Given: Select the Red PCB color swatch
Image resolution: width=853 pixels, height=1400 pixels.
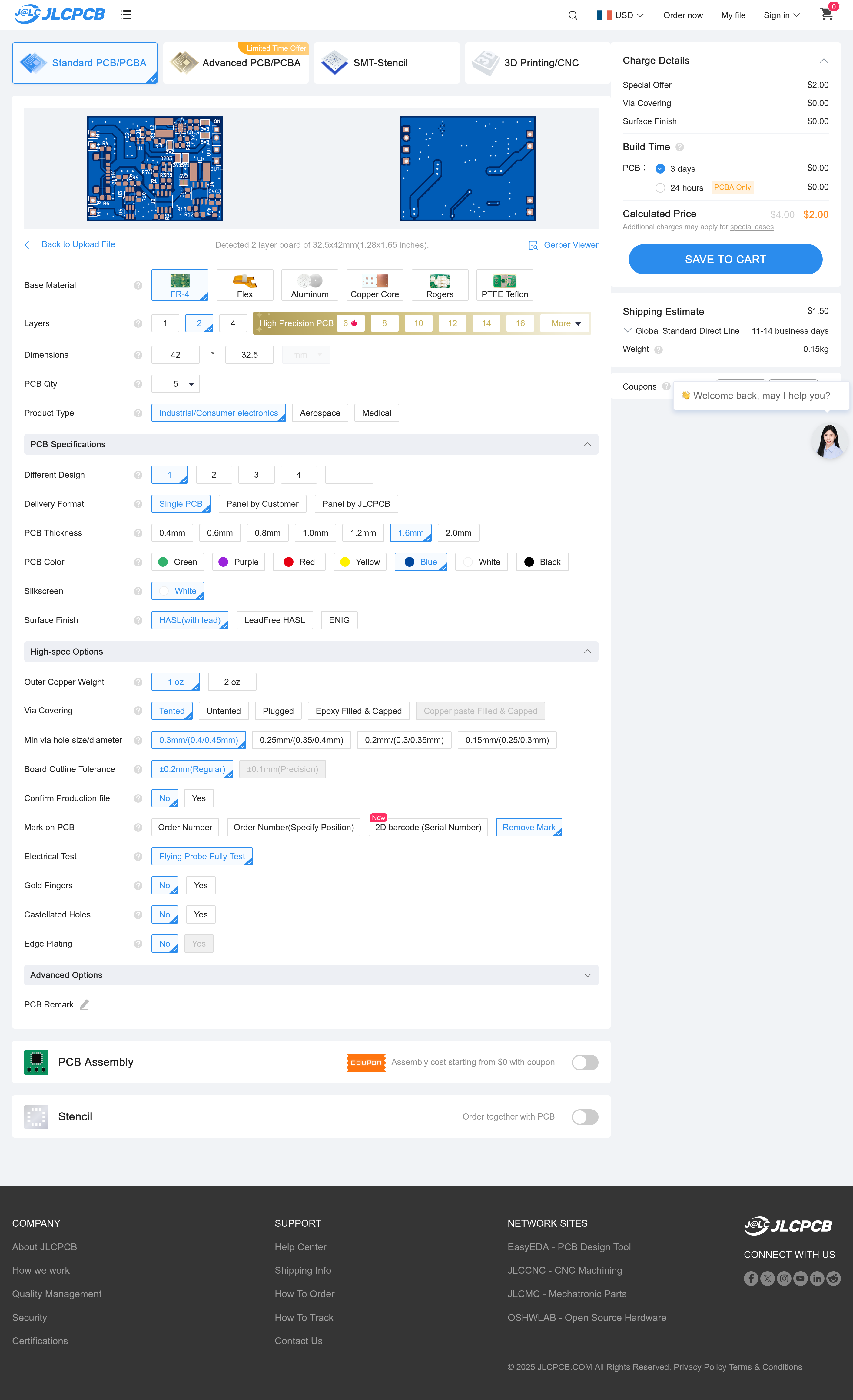Looking at the screenshot, I should coord(300,562).
